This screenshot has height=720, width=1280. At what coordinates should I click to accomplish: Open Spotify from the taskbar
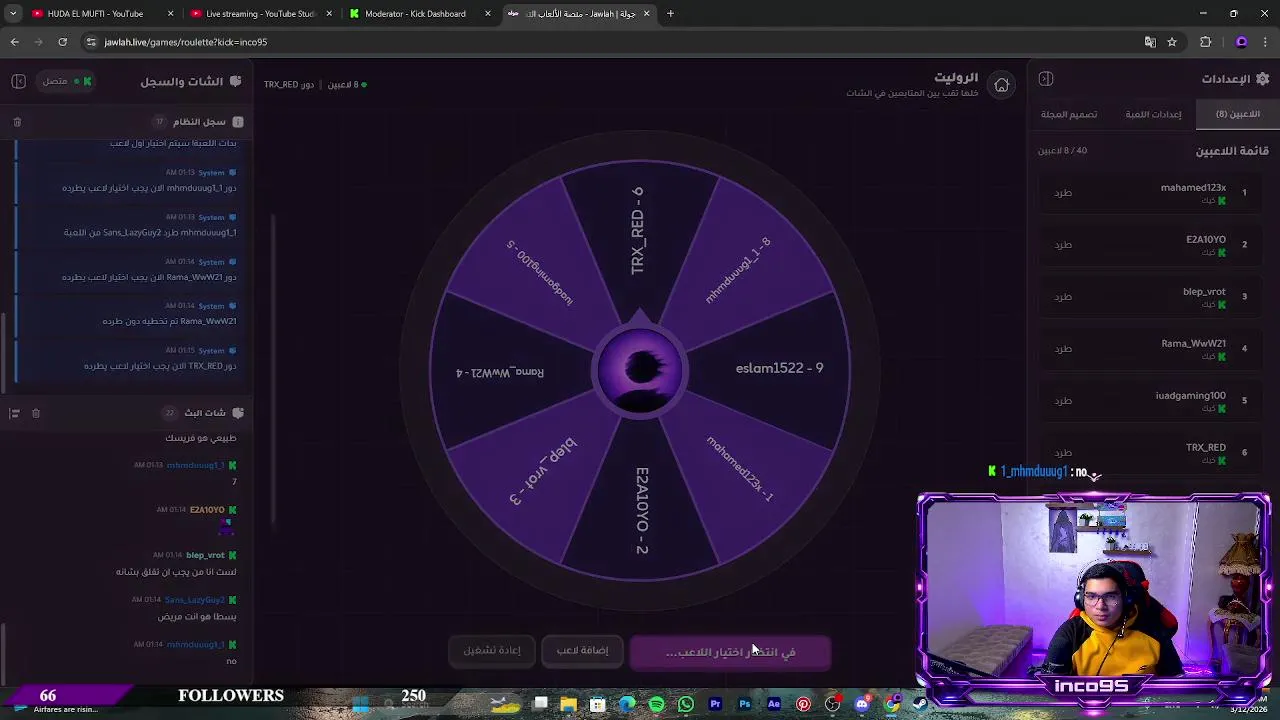(656, 704)
